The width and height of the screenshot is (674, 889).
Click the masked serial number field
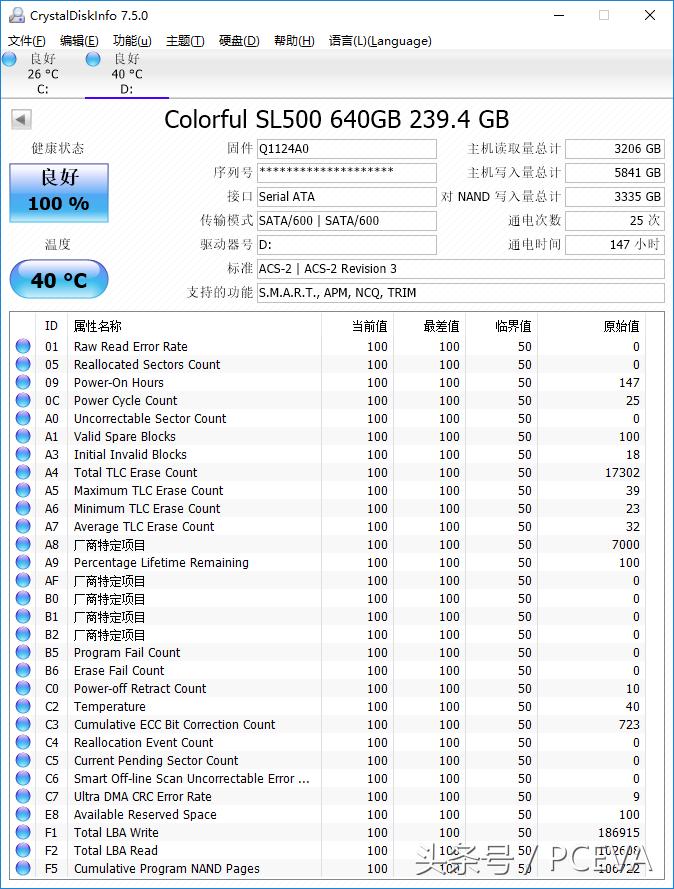pos(346,172)
